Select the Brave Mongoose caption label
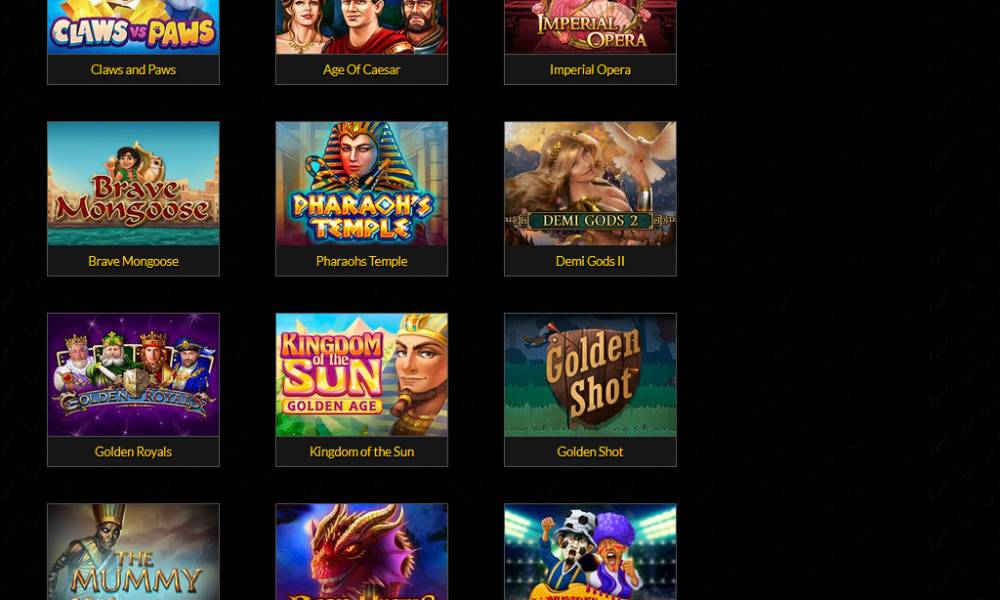Image resolution: width=1000 pixels, height=600 pixels. coord(133,261)
